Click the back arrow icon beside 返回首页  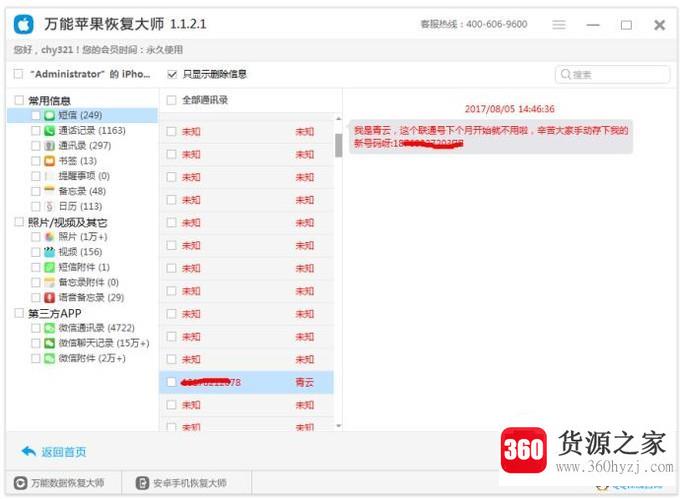click(x=29, y=452)
